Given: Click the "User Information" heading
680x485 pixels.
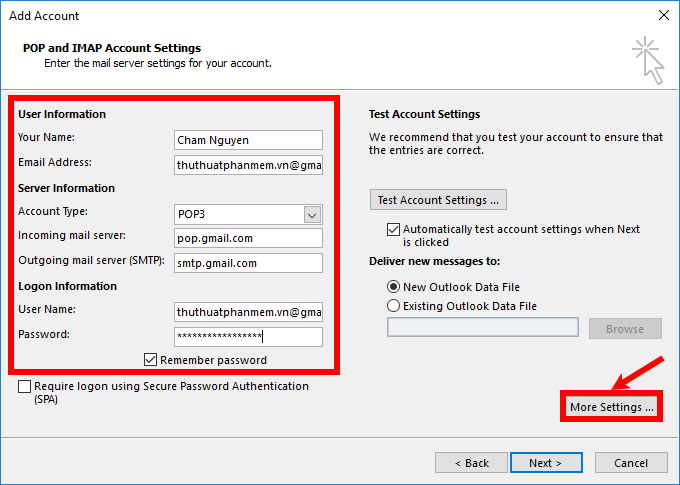Looking at the screenshot, I should [62, 114].
